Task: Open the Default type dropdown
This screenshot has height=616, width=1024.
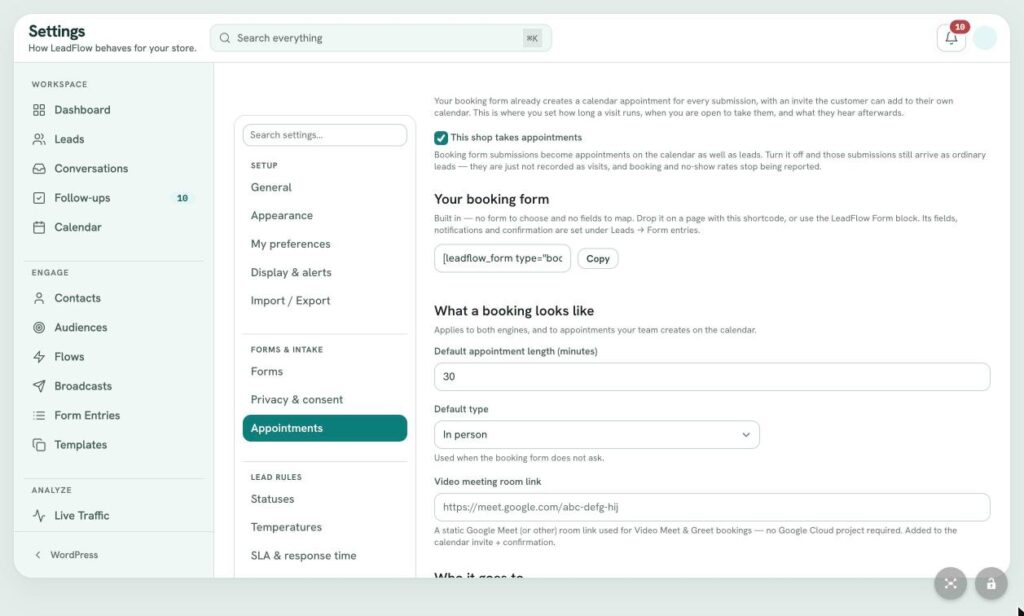Action: pyautogui.click(x=596, y=434)
